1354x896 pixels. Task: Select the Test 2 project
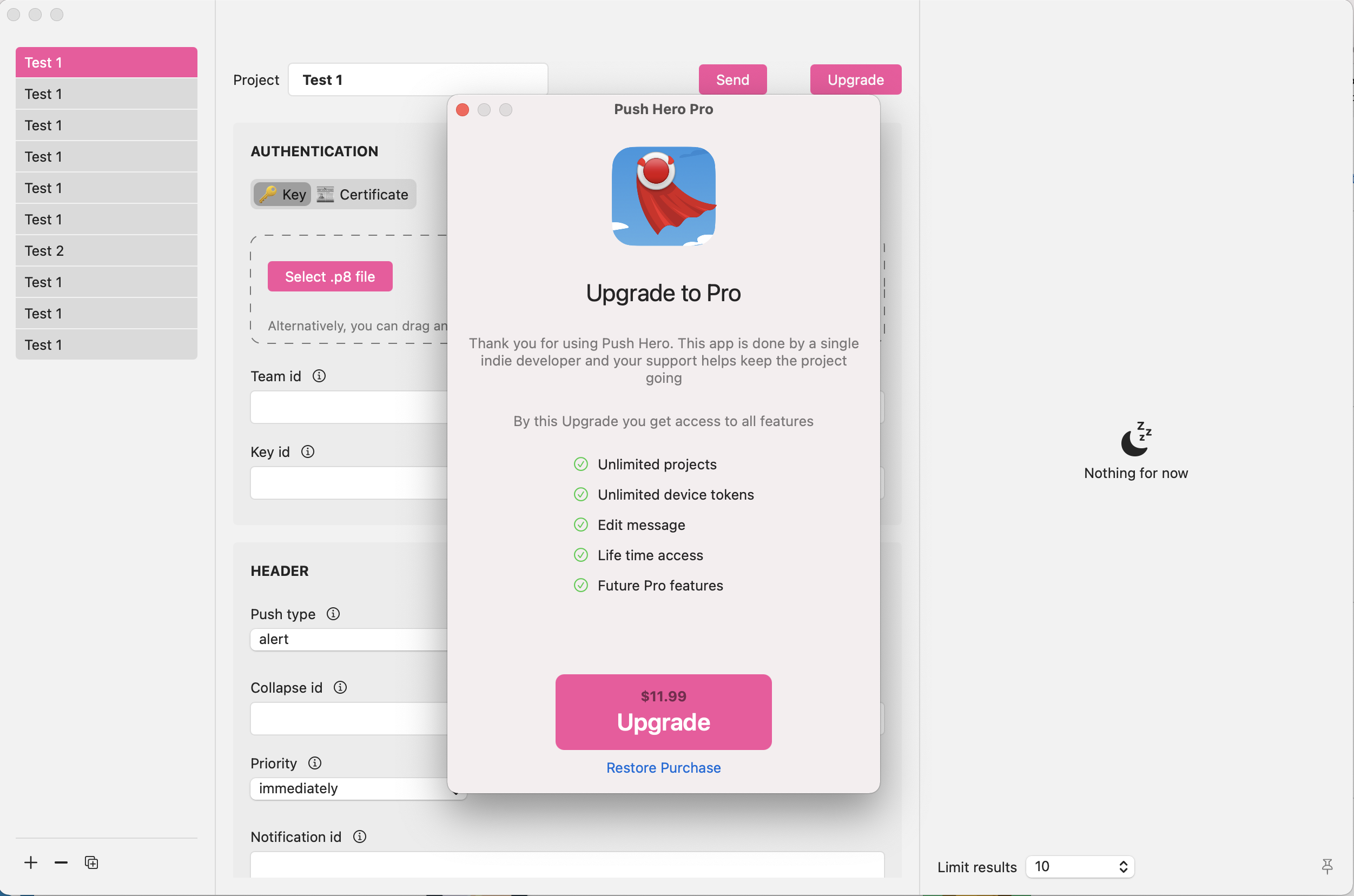[107, 250]
